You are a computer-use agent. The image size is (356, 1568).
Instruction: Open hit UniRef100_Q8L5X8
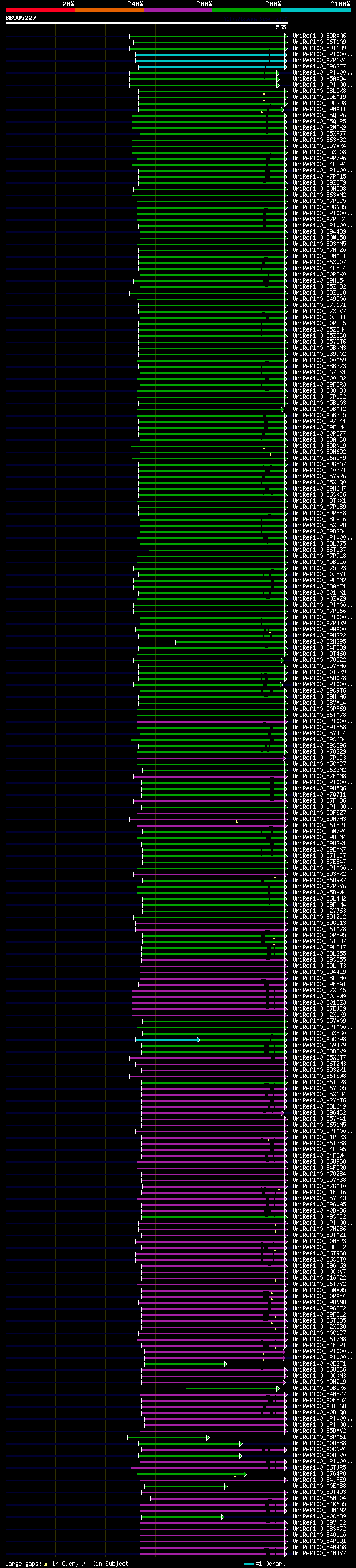coord(319,91)
